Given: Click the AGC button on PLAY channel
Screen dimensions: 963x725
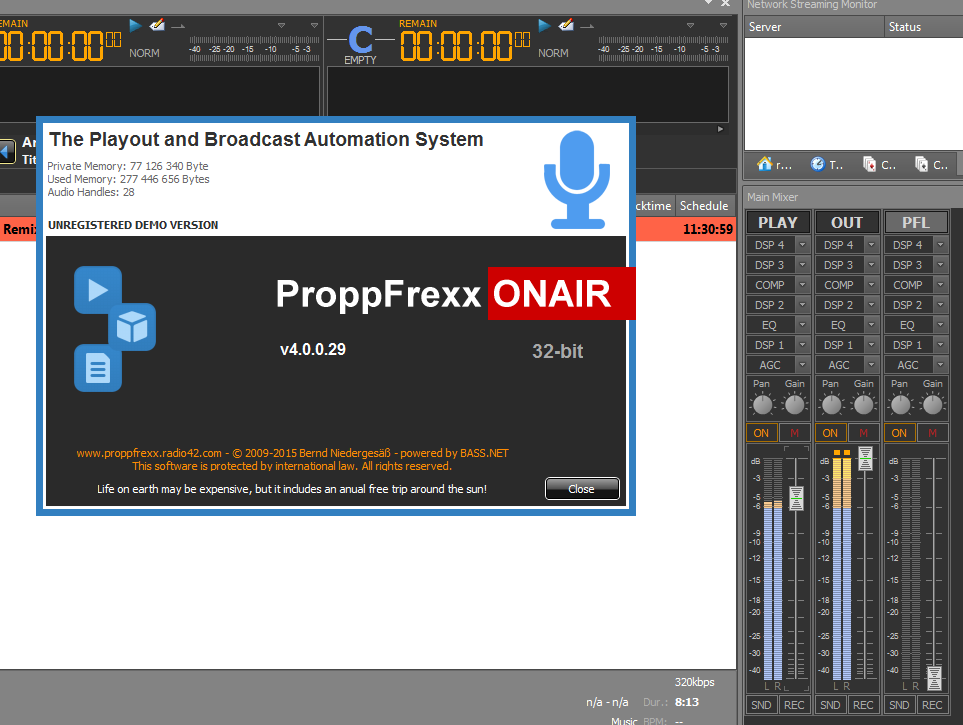Looking at the screenshot, I should click(x=770, y=364).
